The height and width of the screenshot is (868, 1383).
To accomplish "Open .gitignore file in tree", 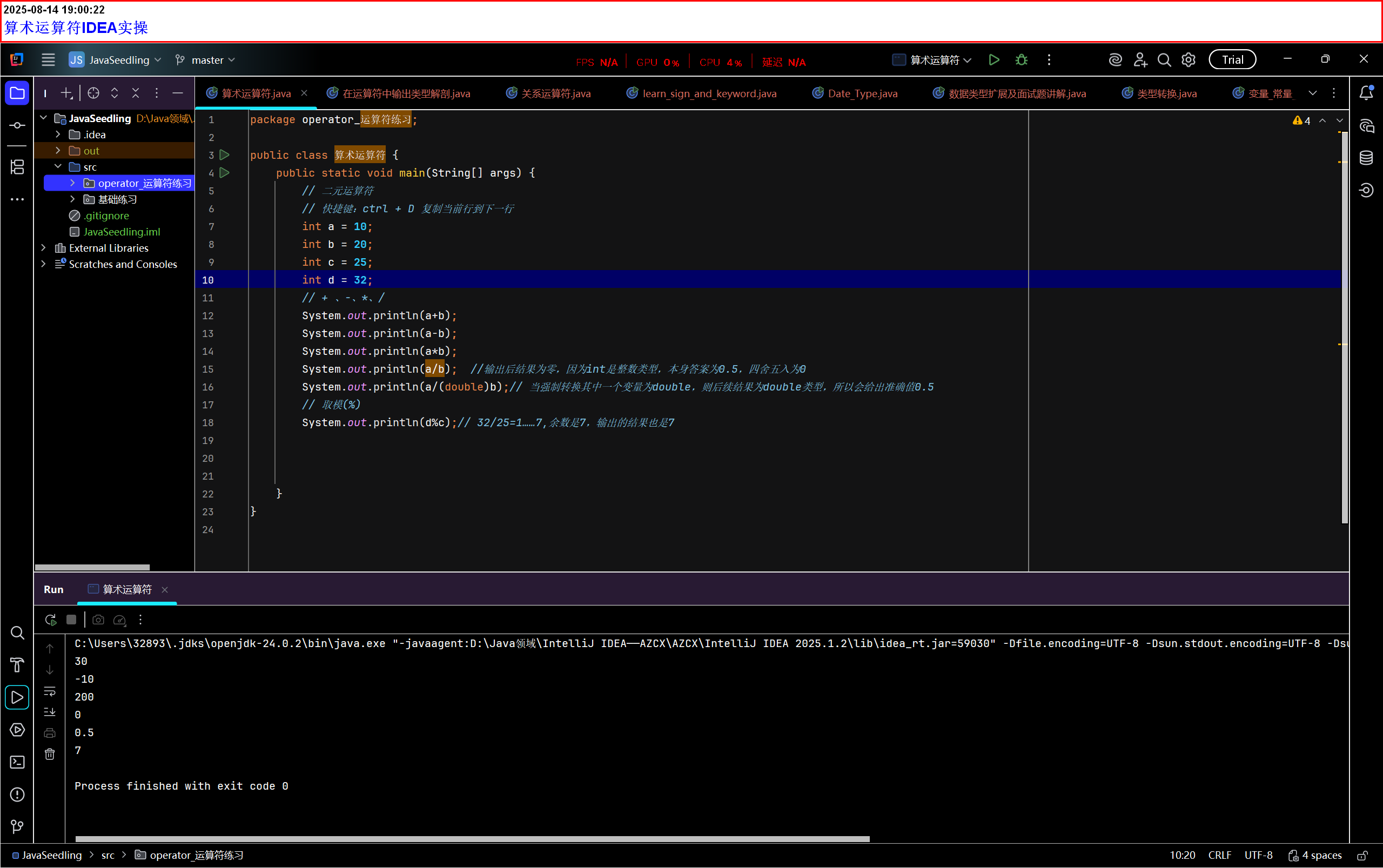I will click(106, 216).
